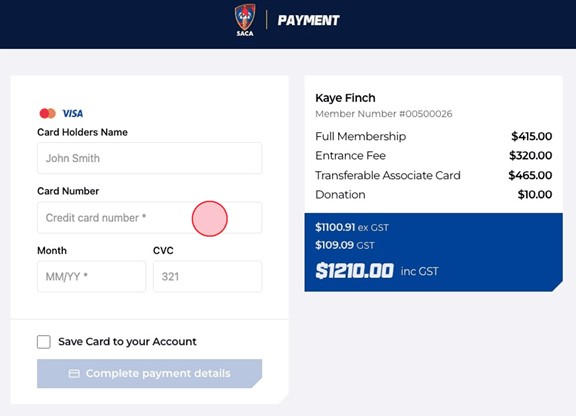Click the Mastercard logo icon
576x416 pixels.
pyautogui.click(x=47, y=113)
